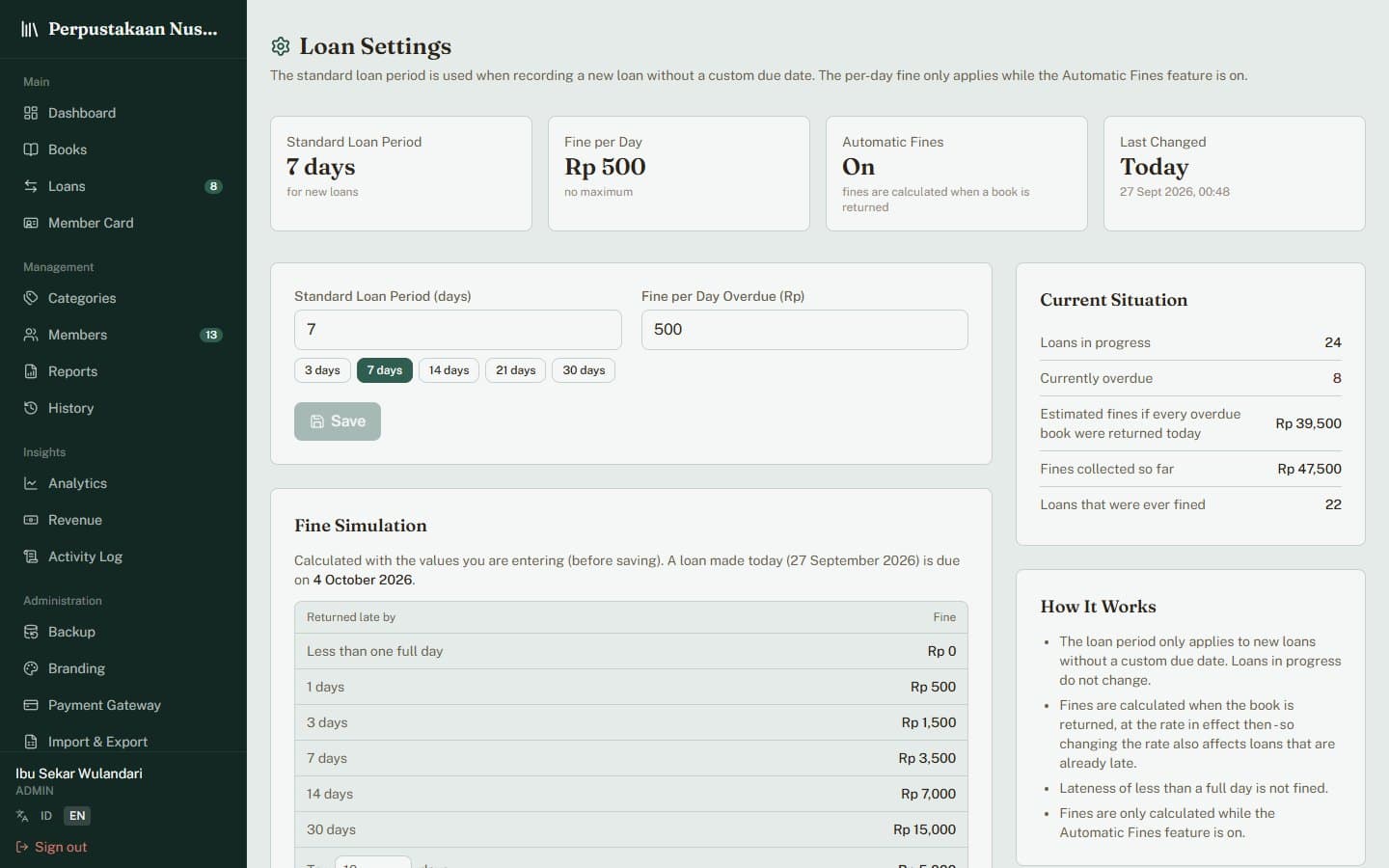Switch language to EN
The width and height of the screenshot is (1389, 868).
click(x=77, y=816)
